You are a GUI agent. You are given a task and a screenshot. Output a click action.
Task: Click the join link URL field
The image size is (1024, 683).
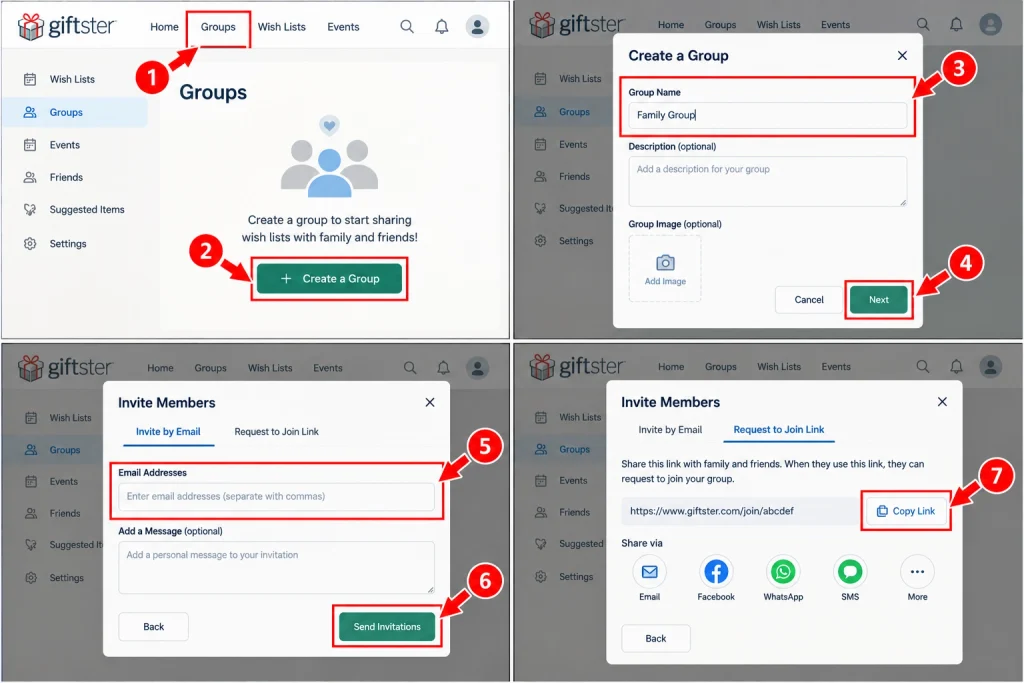[x=740, y=511]
